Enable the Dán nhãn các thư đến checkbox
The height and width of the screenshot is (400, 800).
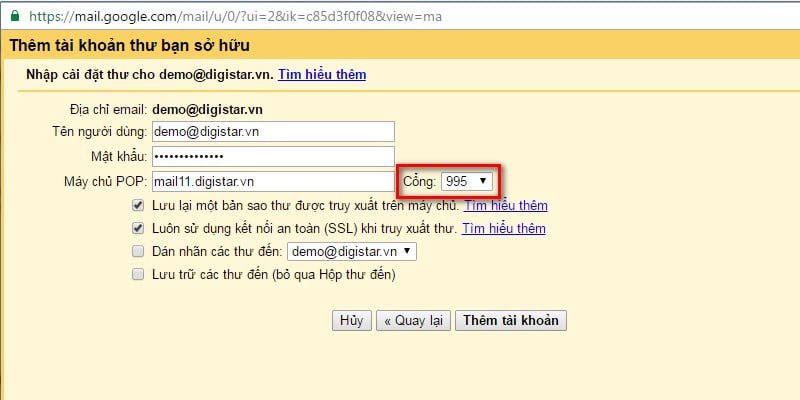point(137,251)
